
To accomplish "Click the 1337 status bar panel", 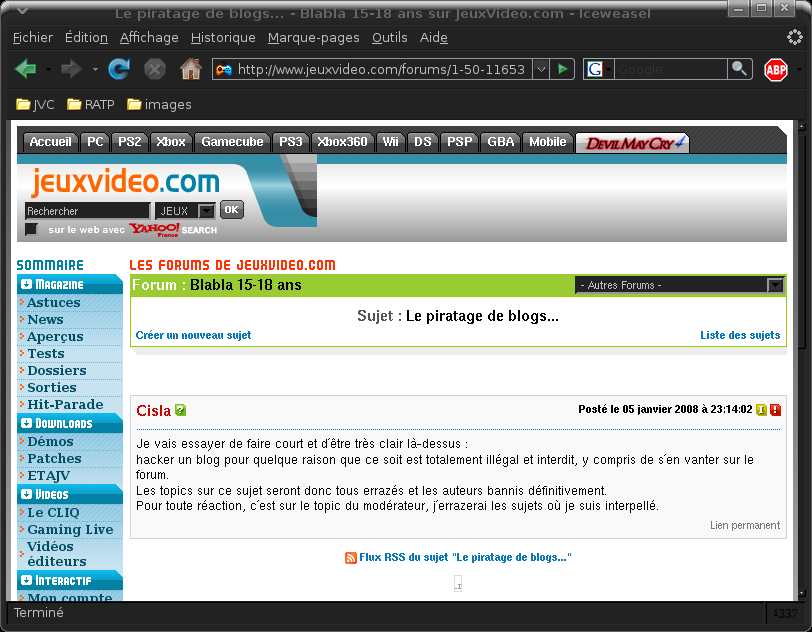I will (x=785, y=613).
